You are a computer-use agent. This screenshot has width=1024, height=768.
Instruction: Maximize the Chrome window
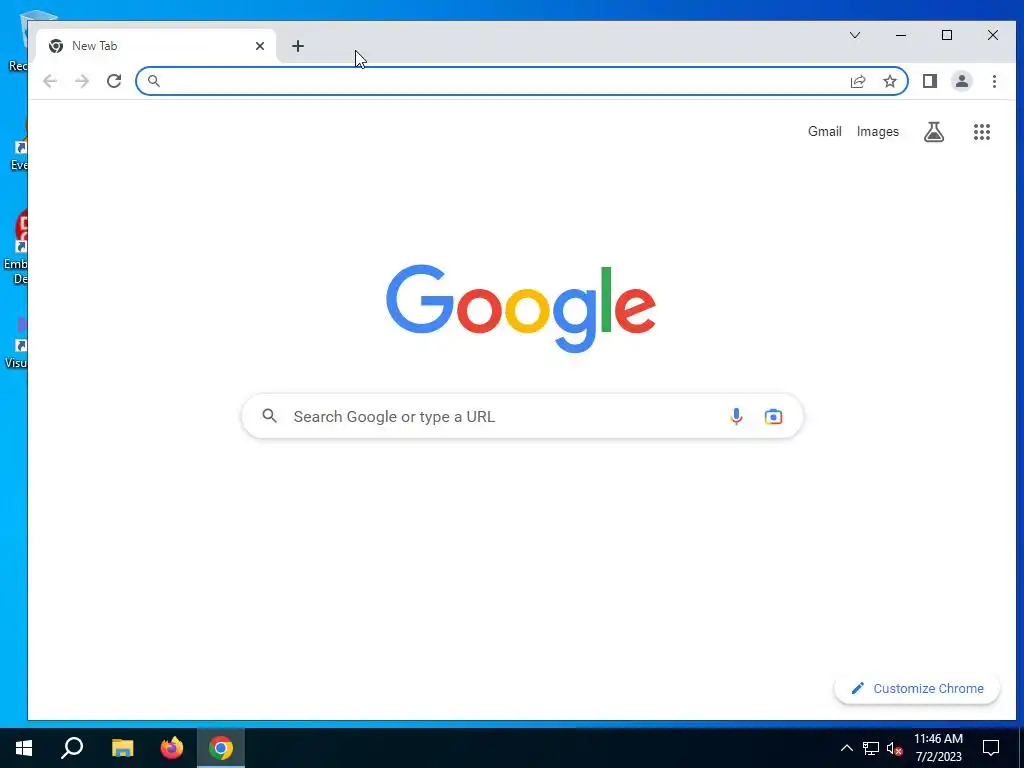click(947, 35)
